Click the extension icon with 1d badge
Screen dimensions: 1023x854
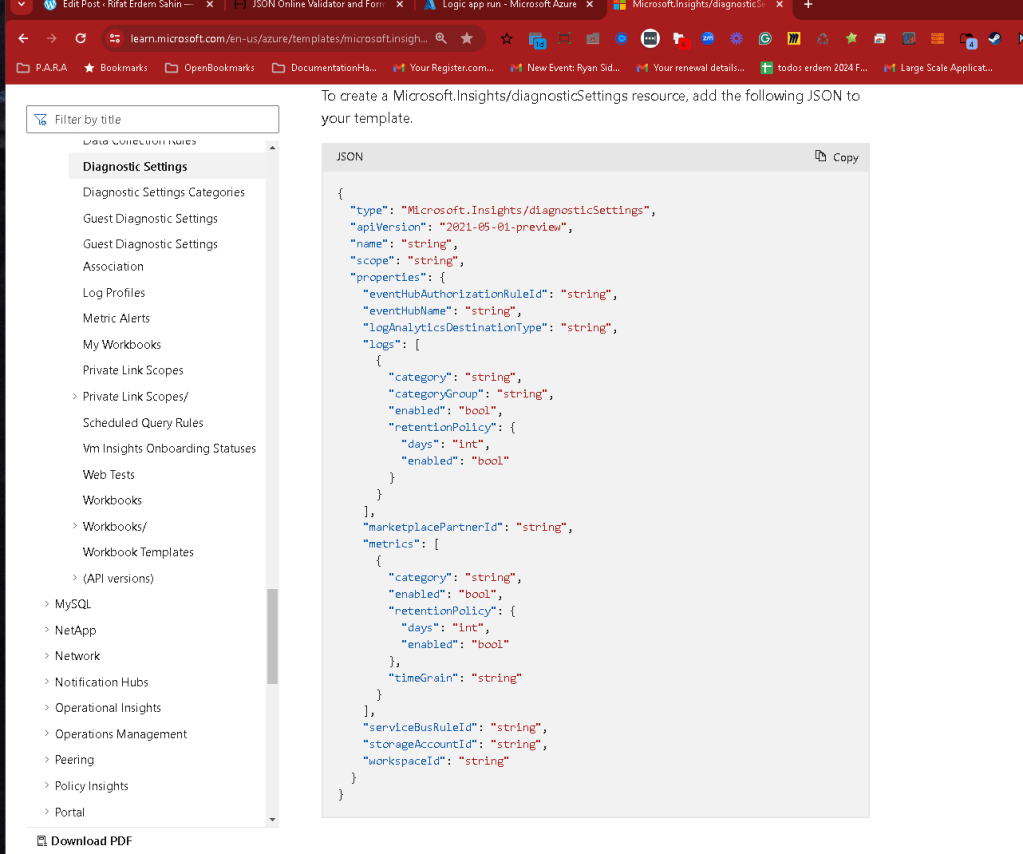click(x=537, y=40)
